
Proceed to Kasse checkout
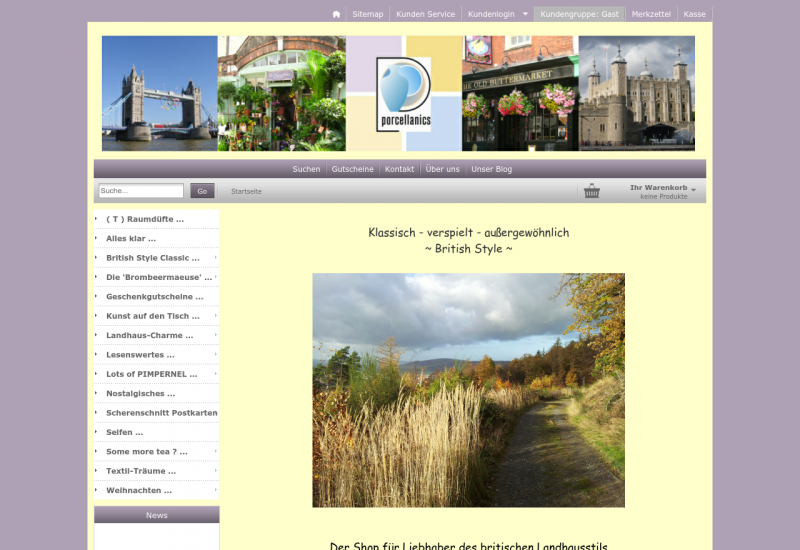pos(694,14)
